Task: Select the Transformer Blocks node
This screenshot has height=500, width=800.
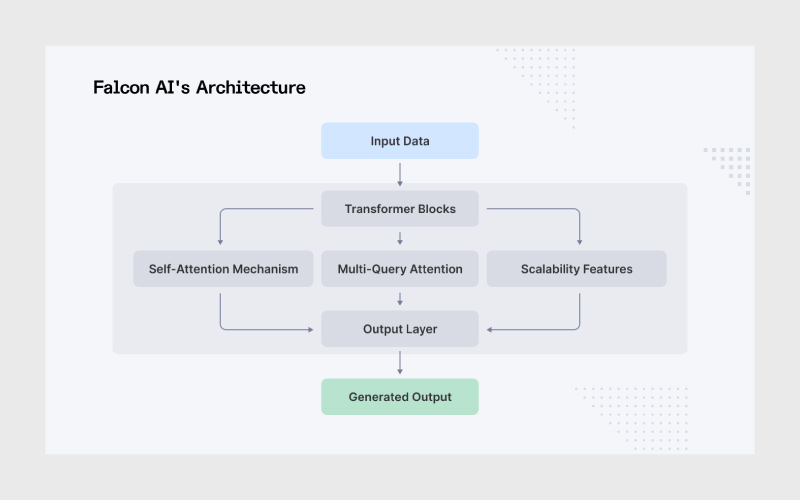Action: (400, 209)
